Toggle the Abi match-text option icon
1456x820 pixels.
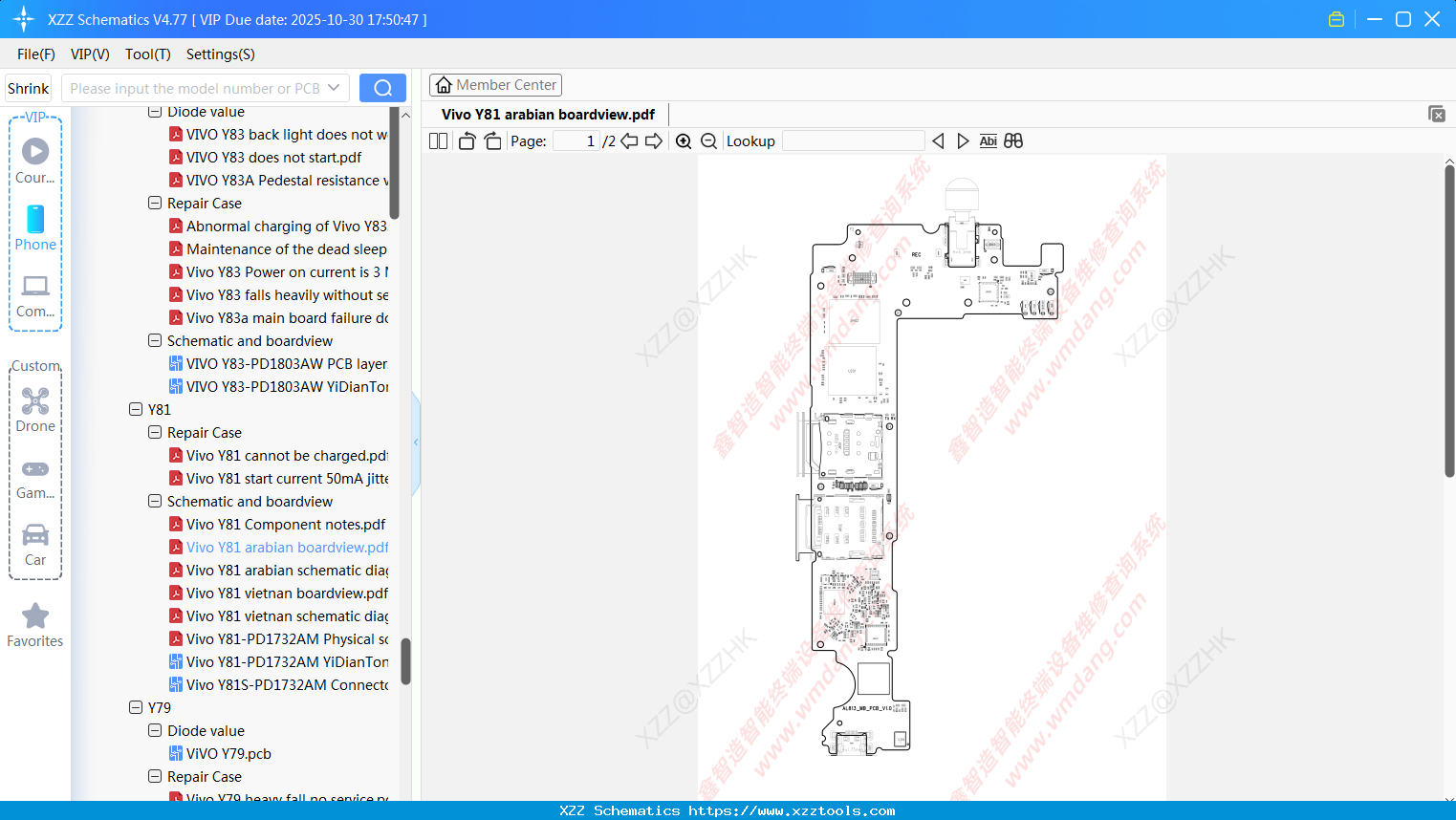[989, 141]
